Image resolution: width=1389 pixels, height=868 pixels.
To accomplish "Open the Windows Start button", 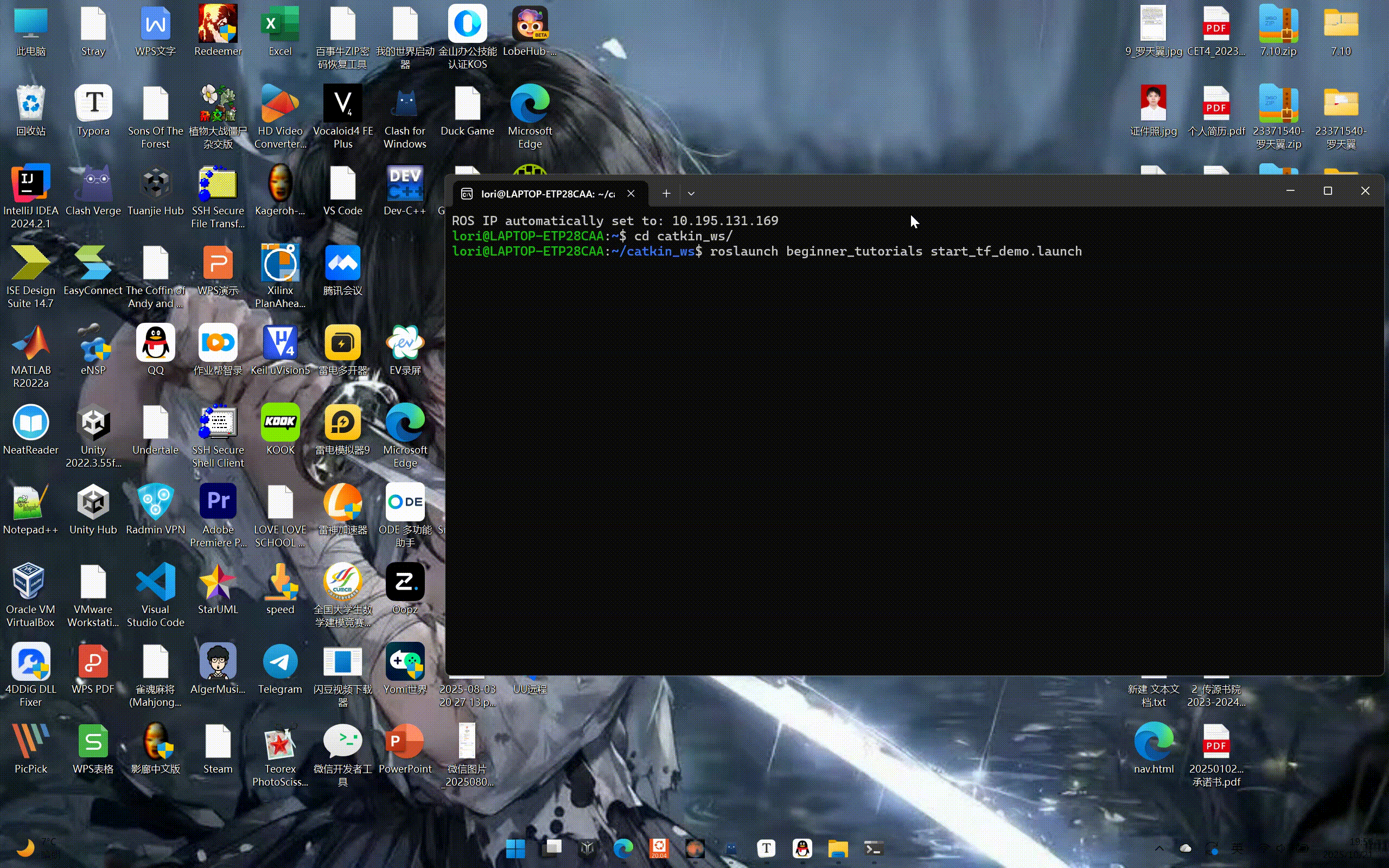I will [515, 848].
